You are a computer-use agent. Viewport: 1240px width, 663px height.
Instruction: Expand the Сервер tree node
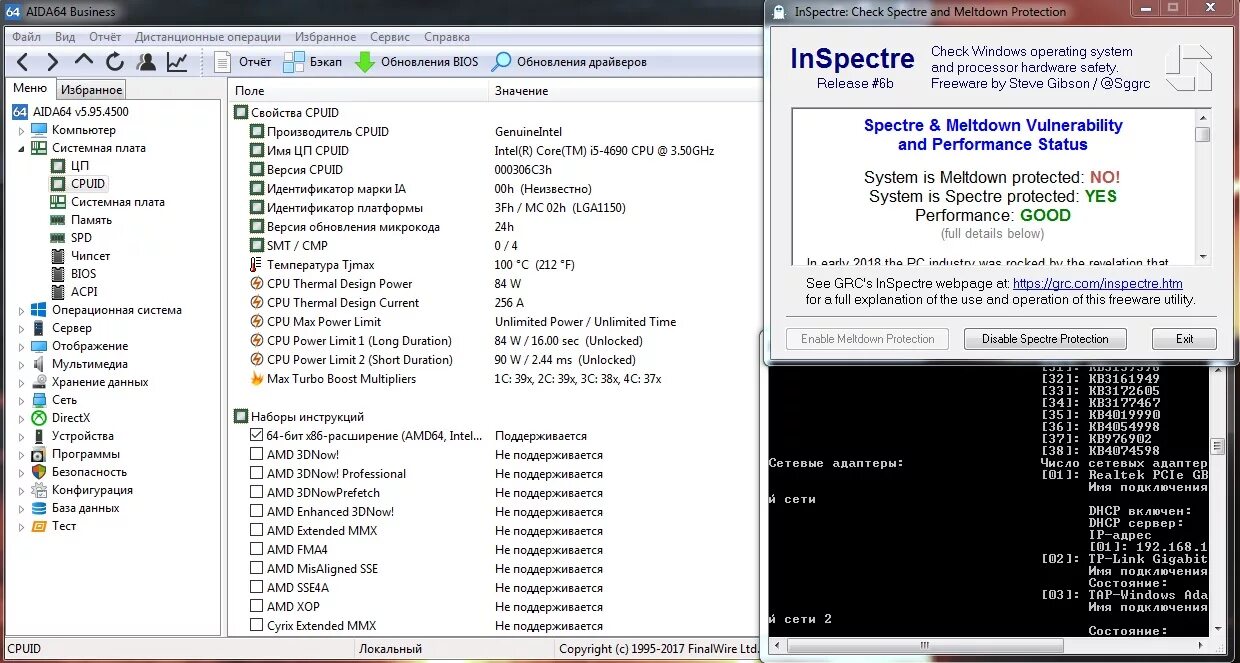[x=21, y=328]
